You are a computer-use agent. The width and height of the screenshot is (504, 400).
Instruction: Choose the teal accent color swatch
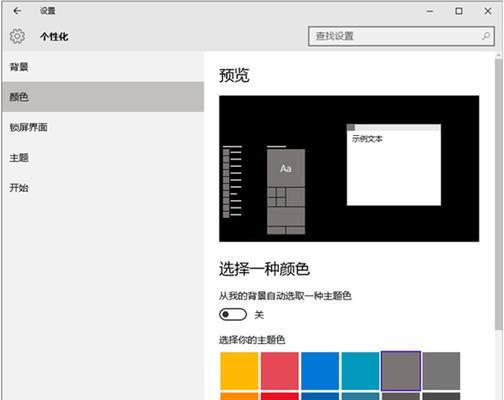[x=360, y=371]
